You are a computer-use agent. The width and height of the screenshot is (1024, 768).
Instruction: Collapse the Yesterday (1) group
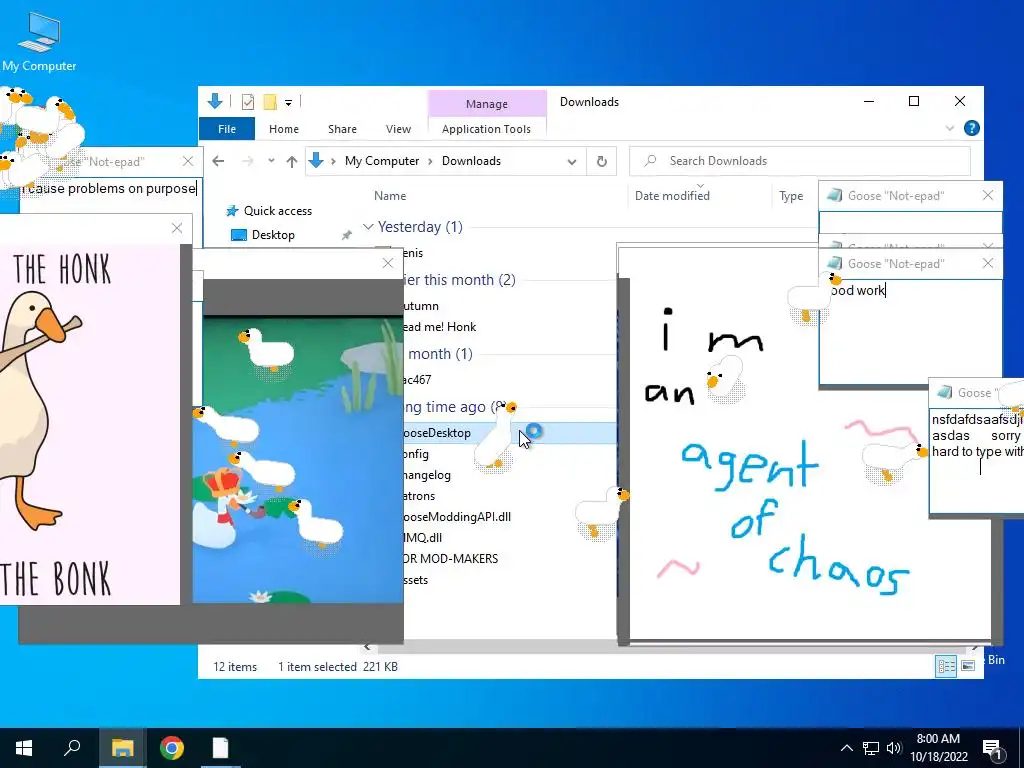click(x=368, y=227)
